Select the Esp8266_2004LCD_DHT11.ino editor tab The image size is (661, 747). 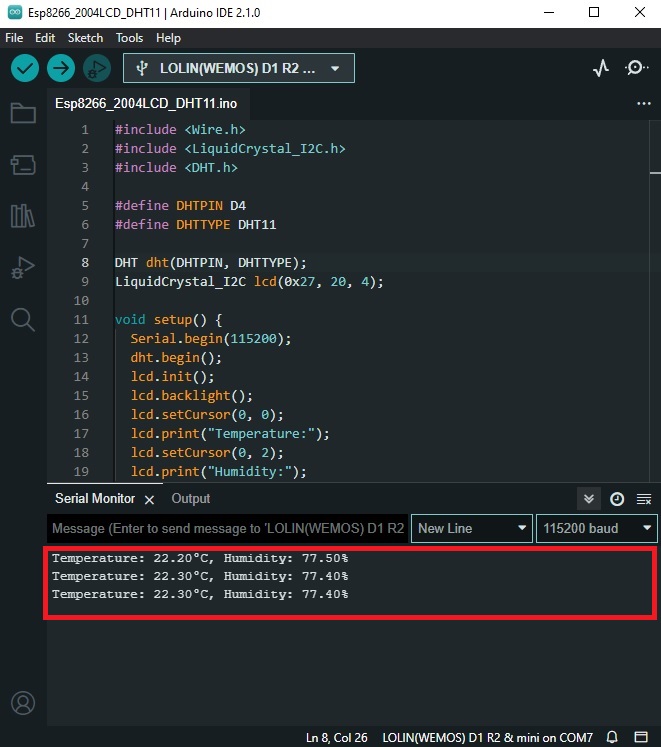(x=146, y=103)
